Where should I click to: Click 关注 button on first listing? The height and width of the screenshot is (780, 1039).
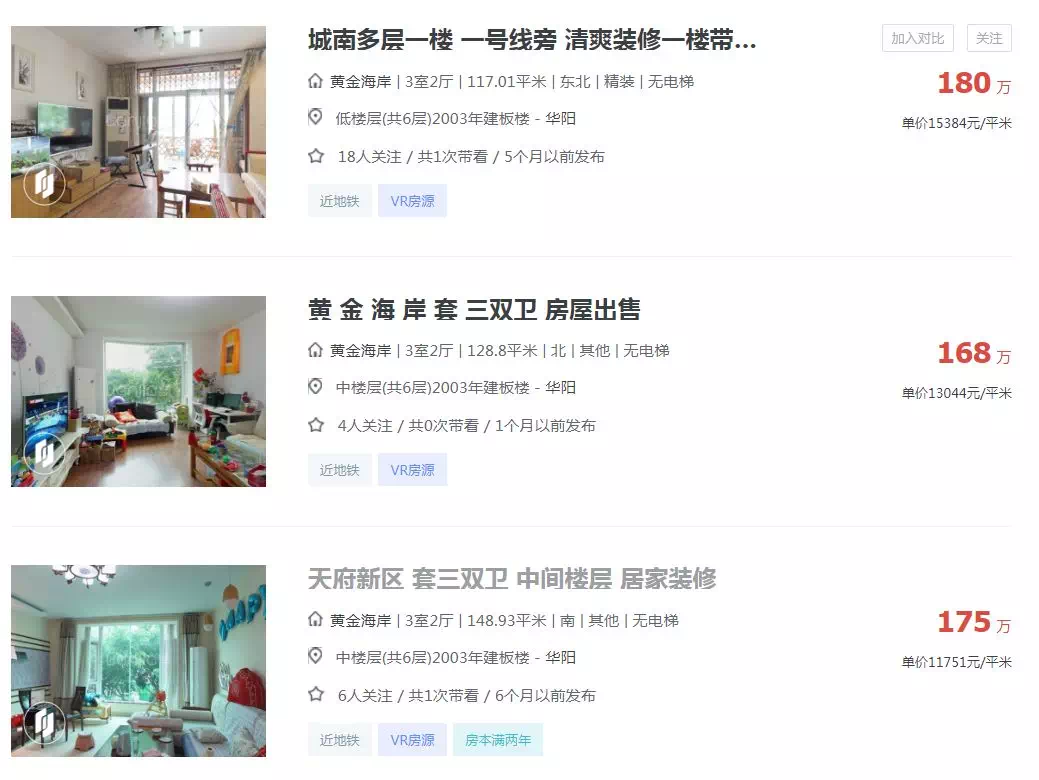tap(989, 38)
